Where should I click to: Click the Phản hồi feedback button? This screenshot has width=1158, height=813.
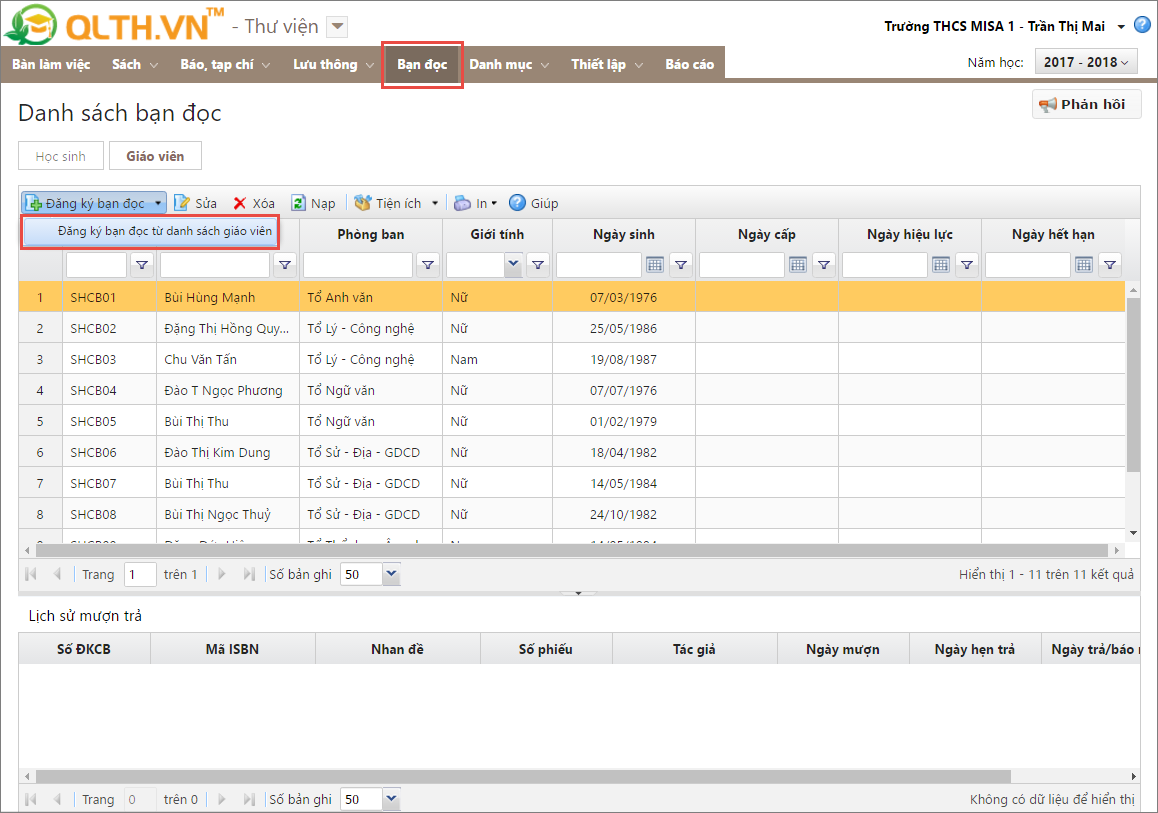[1086, 104]
